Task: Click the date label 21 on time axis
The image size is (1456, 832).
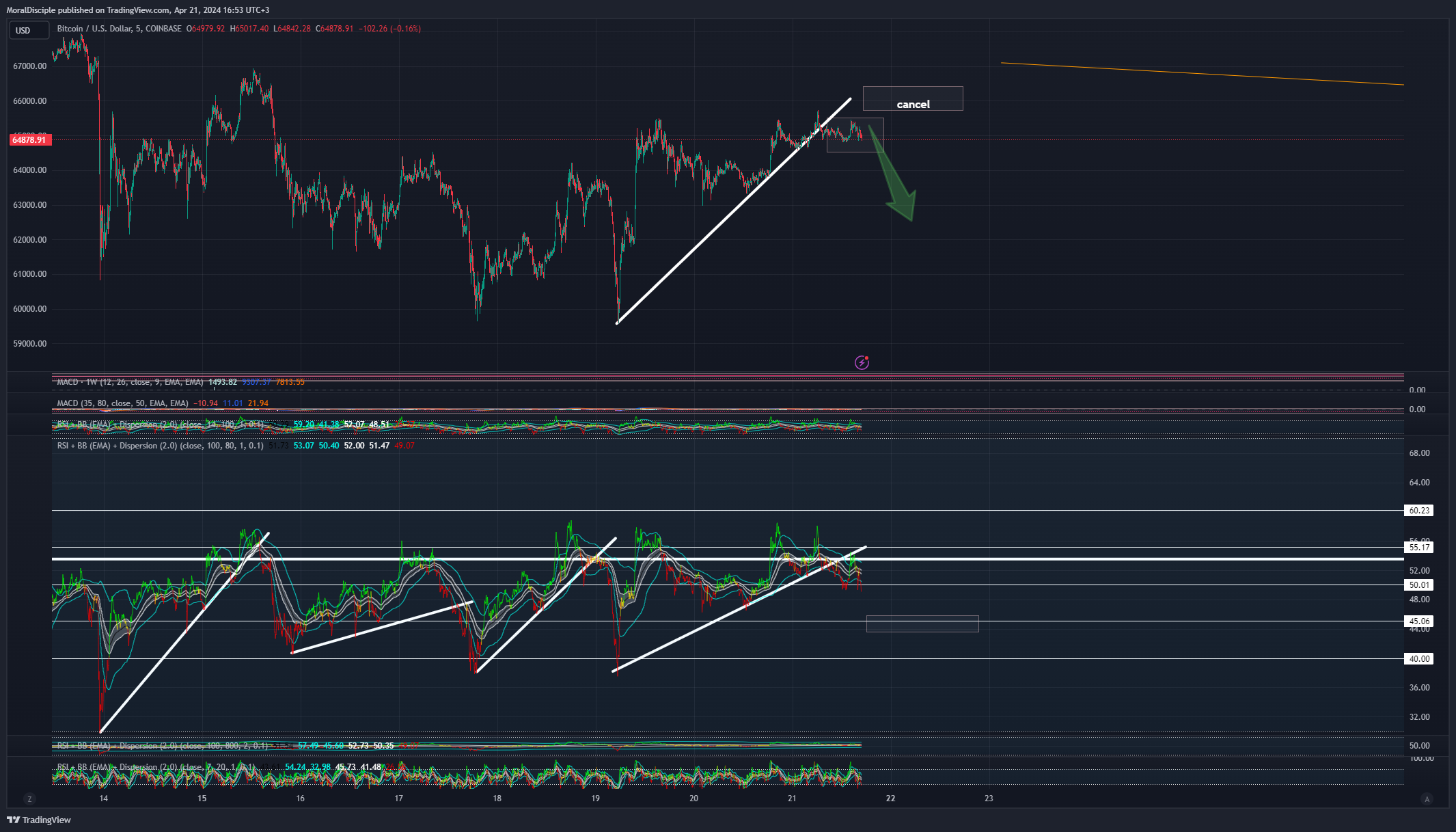Action: coord(792,799)
